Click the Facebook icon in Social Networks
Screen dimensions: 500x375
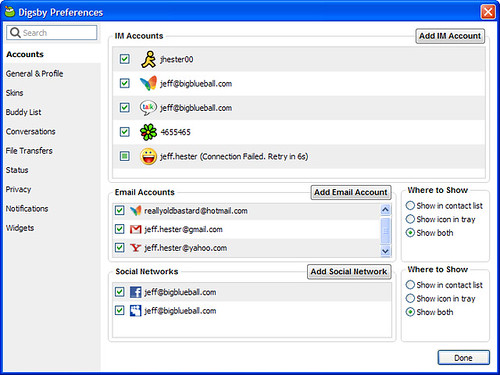click(135, 292)
